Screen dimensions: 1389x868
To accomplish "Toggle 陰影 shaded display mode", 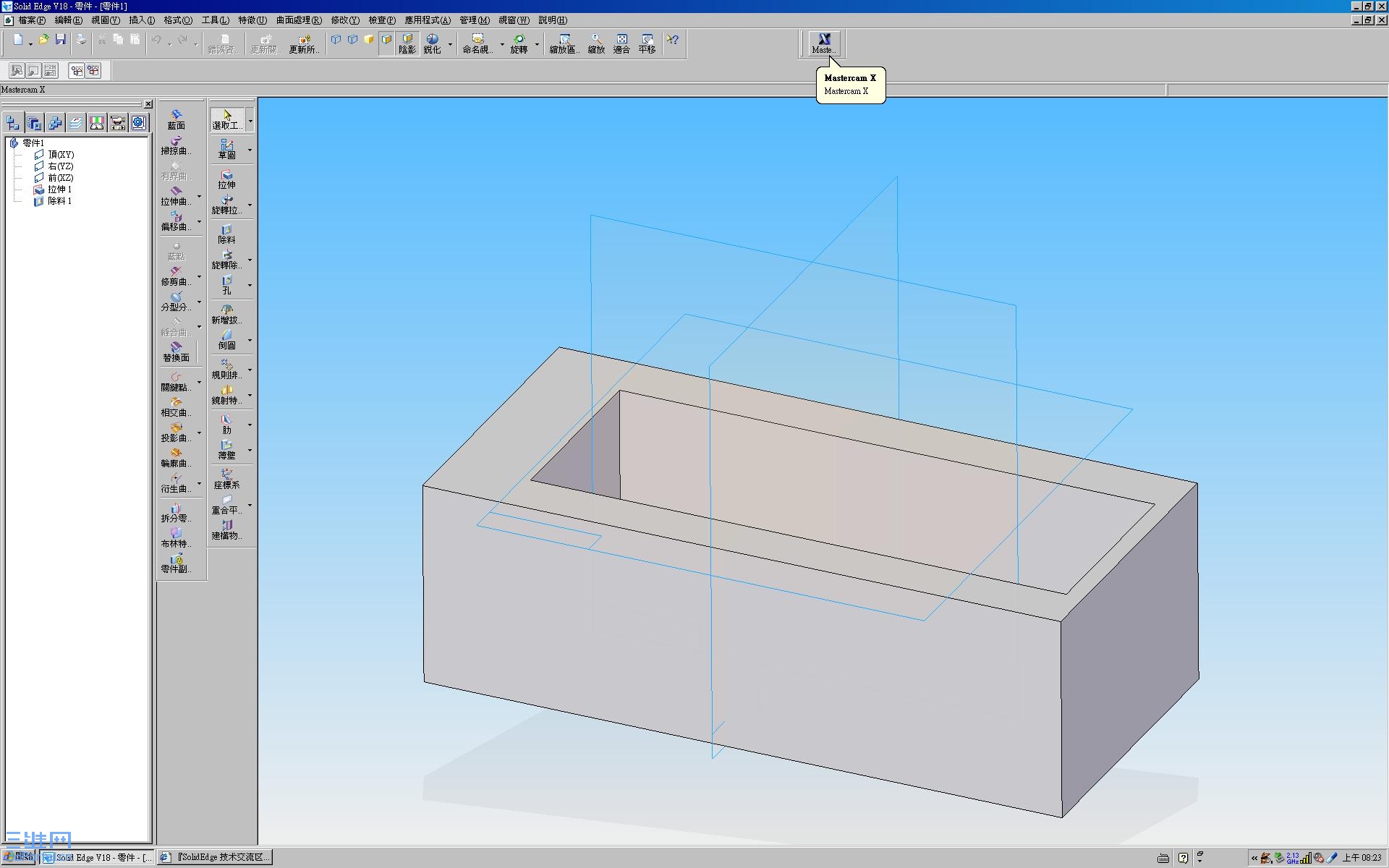I will point(407,43).
